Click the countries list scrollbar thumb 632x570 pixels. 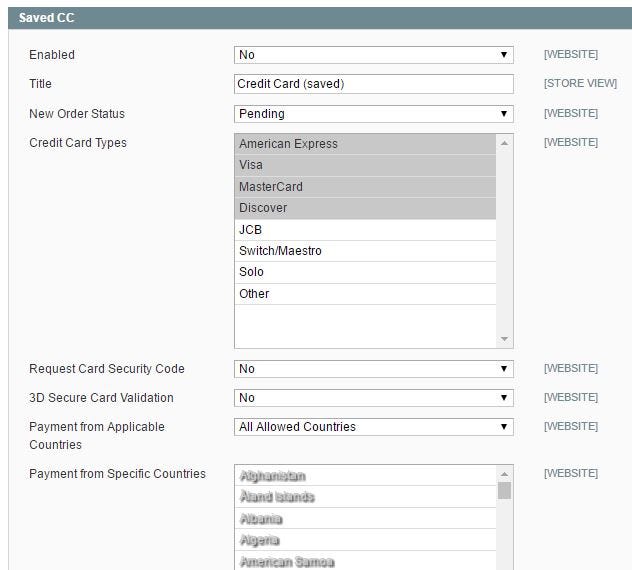pyautogui.click(x=504, y=491)
